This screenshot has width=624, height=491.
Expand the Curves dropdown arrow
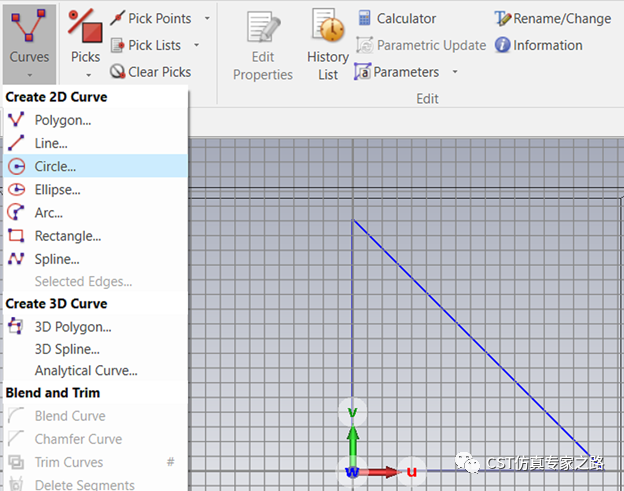coord(29,75)
